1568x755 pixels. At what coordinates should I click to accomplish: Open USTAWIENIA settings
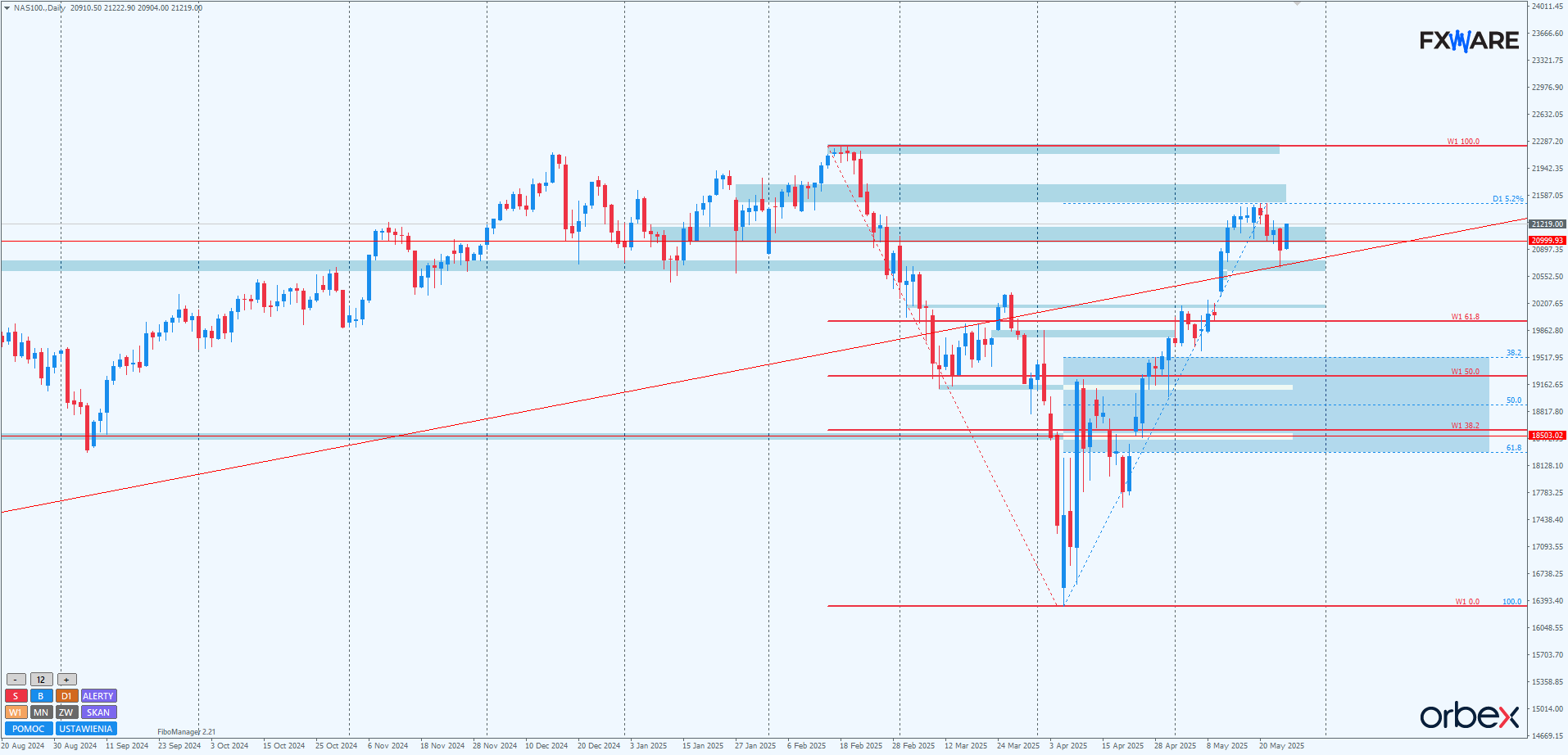point(86,729)
